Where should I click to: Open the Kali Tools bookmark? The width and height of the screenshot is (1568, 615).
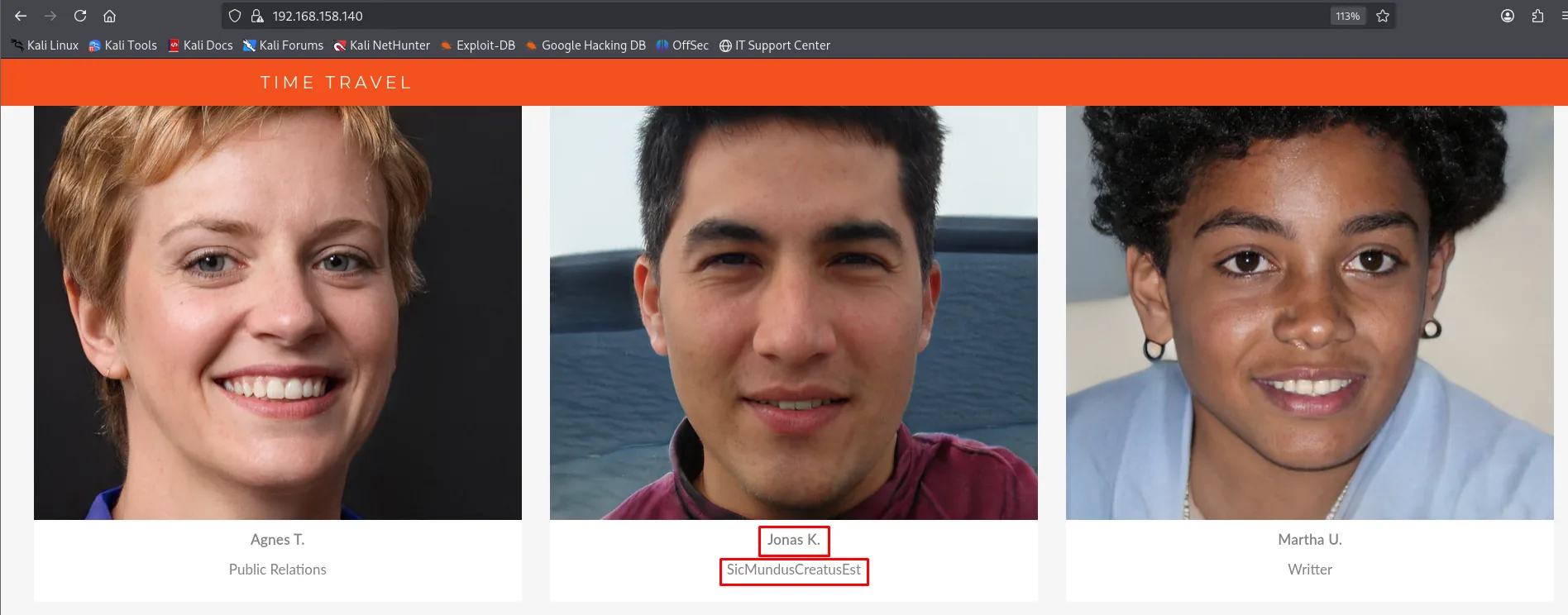click(x=122, y=45)
